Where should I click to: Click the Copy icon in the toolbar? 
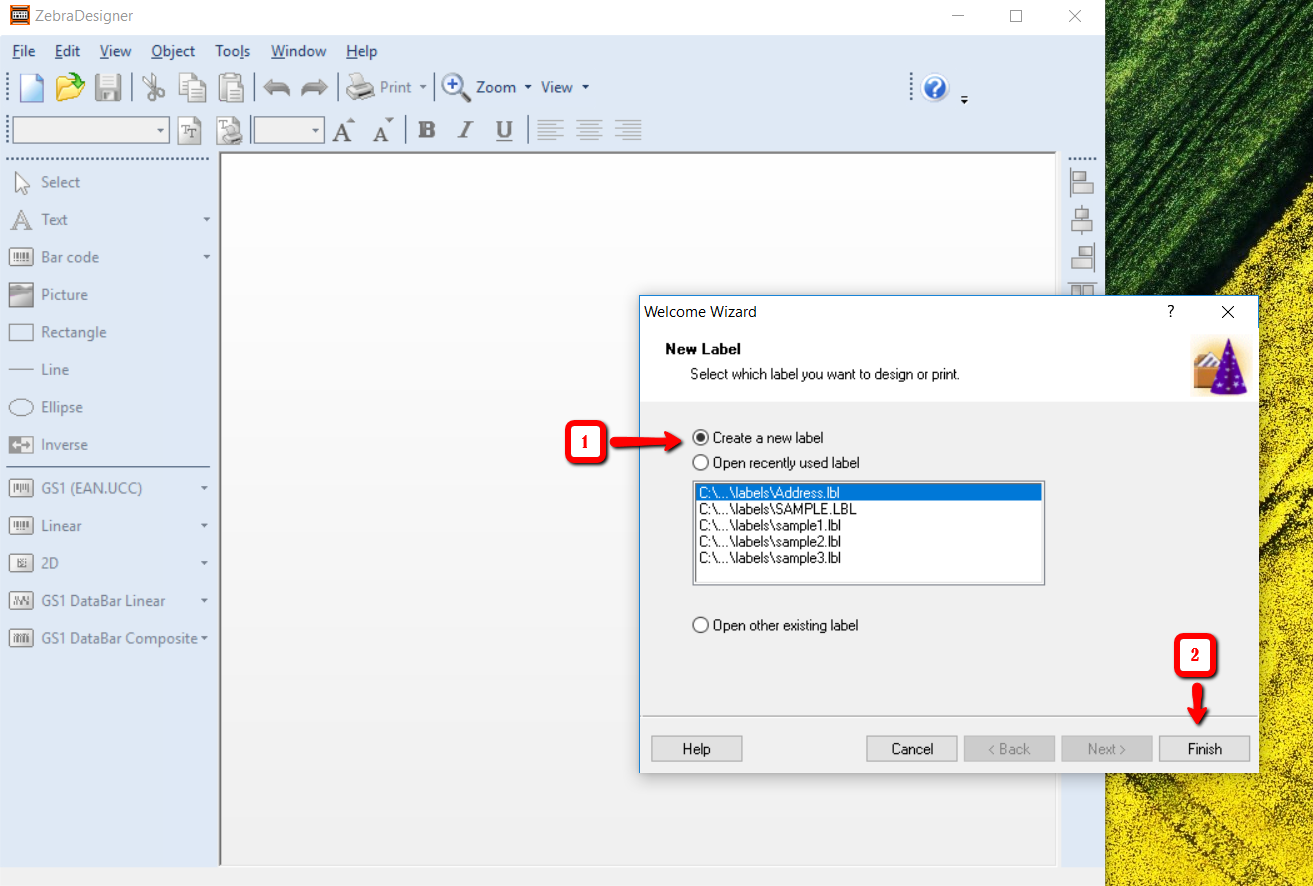click(x=192, y=88)
